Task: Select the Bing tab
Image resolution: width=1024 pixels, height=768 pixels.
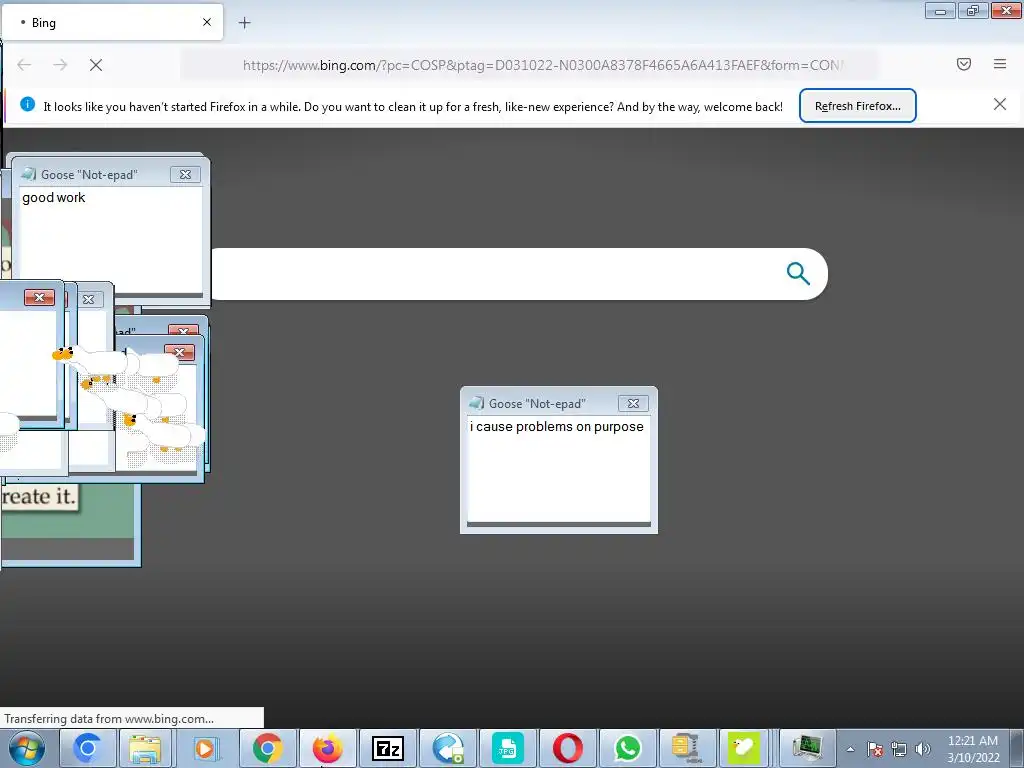Action: pos(112,22)
